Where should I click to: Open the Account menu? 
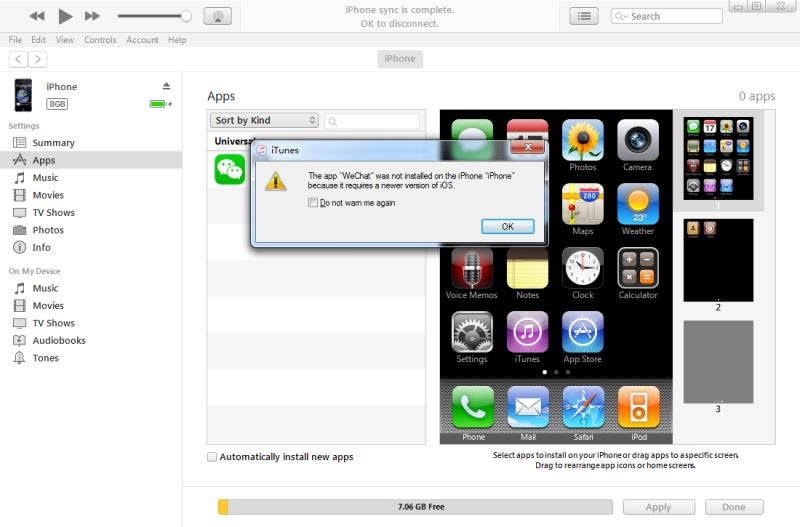[142, 40]
